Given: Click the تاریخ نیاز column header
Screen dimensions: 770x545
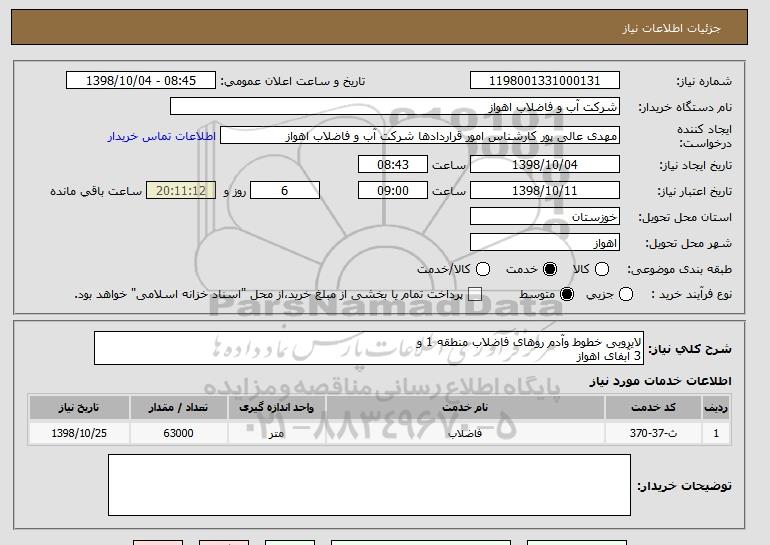Looking at the screenshot, I should 79,407.
